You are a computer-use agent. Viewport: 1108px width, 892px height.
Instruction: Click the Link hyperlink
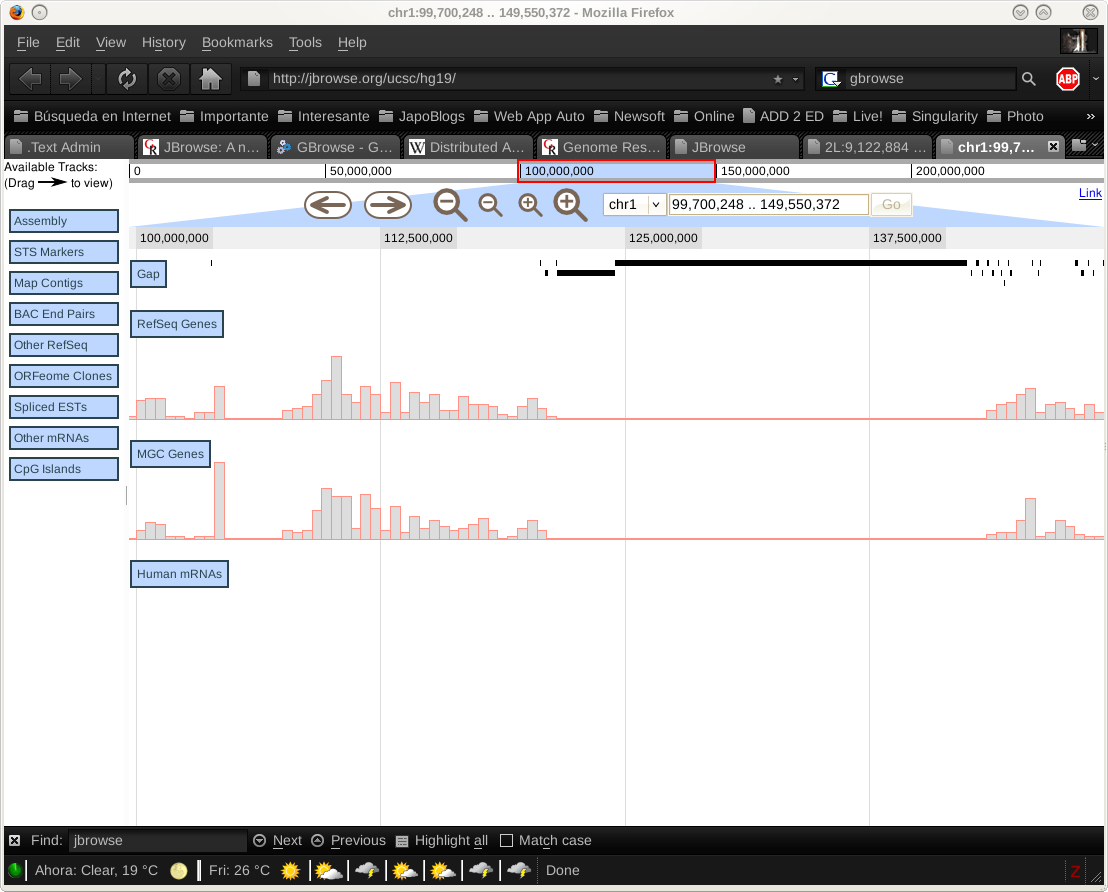point(1090,193)
